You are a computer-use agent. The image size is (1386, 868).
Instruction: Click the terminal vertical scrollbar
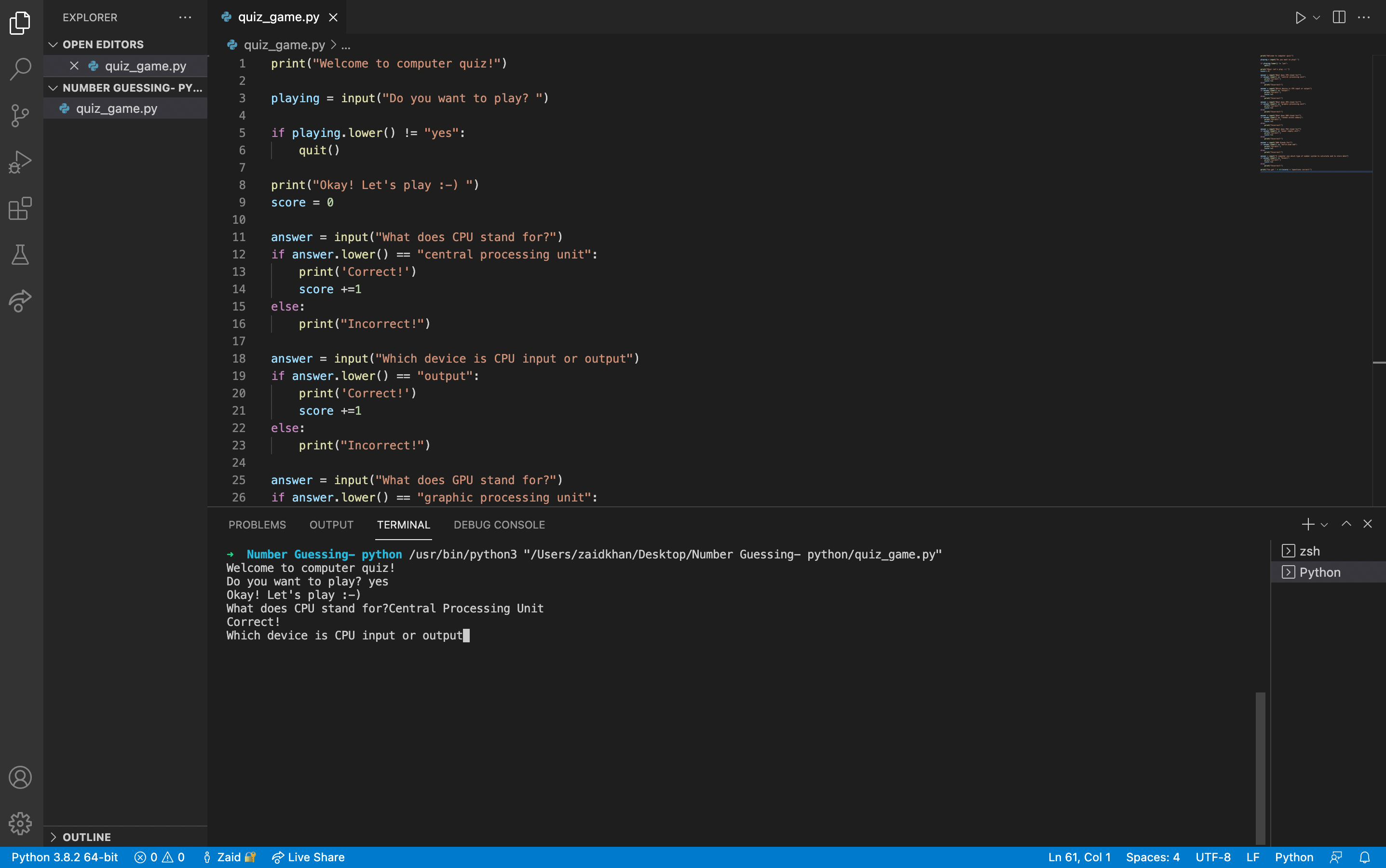pyautogui.click(x=1260, y=768)
